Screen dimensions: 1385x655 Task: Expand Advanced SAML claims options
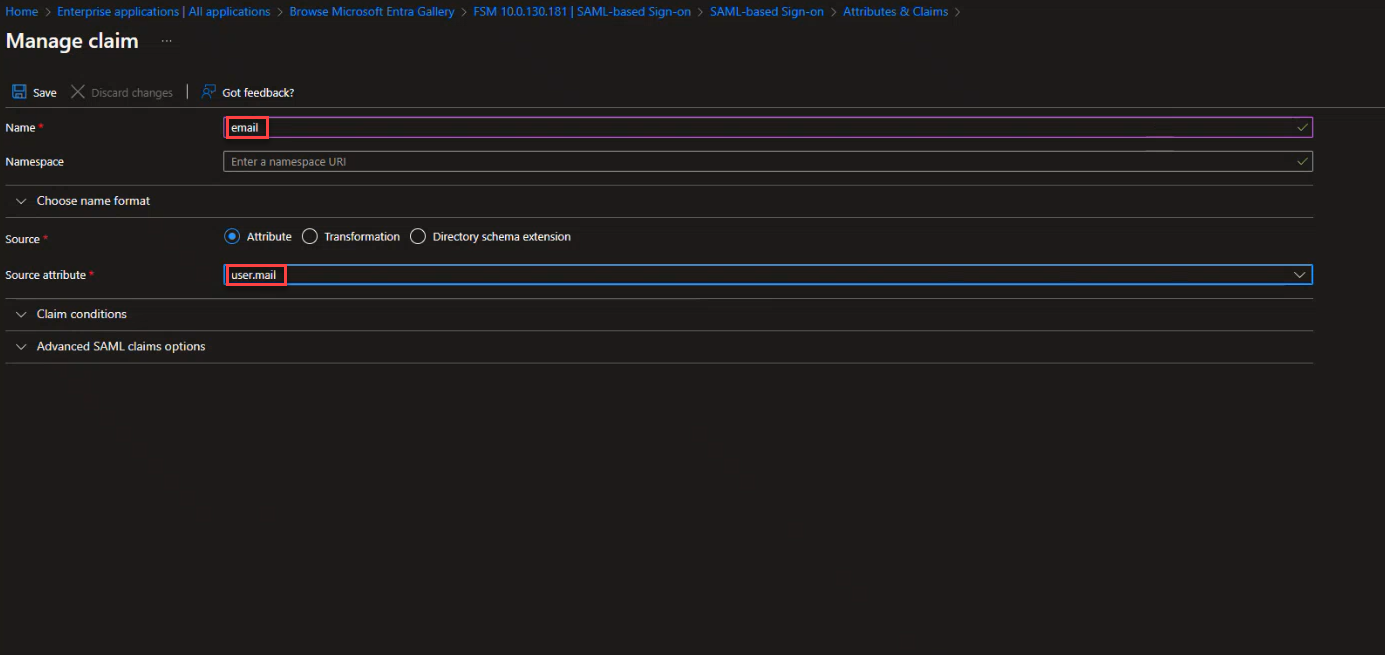point(120,347)
